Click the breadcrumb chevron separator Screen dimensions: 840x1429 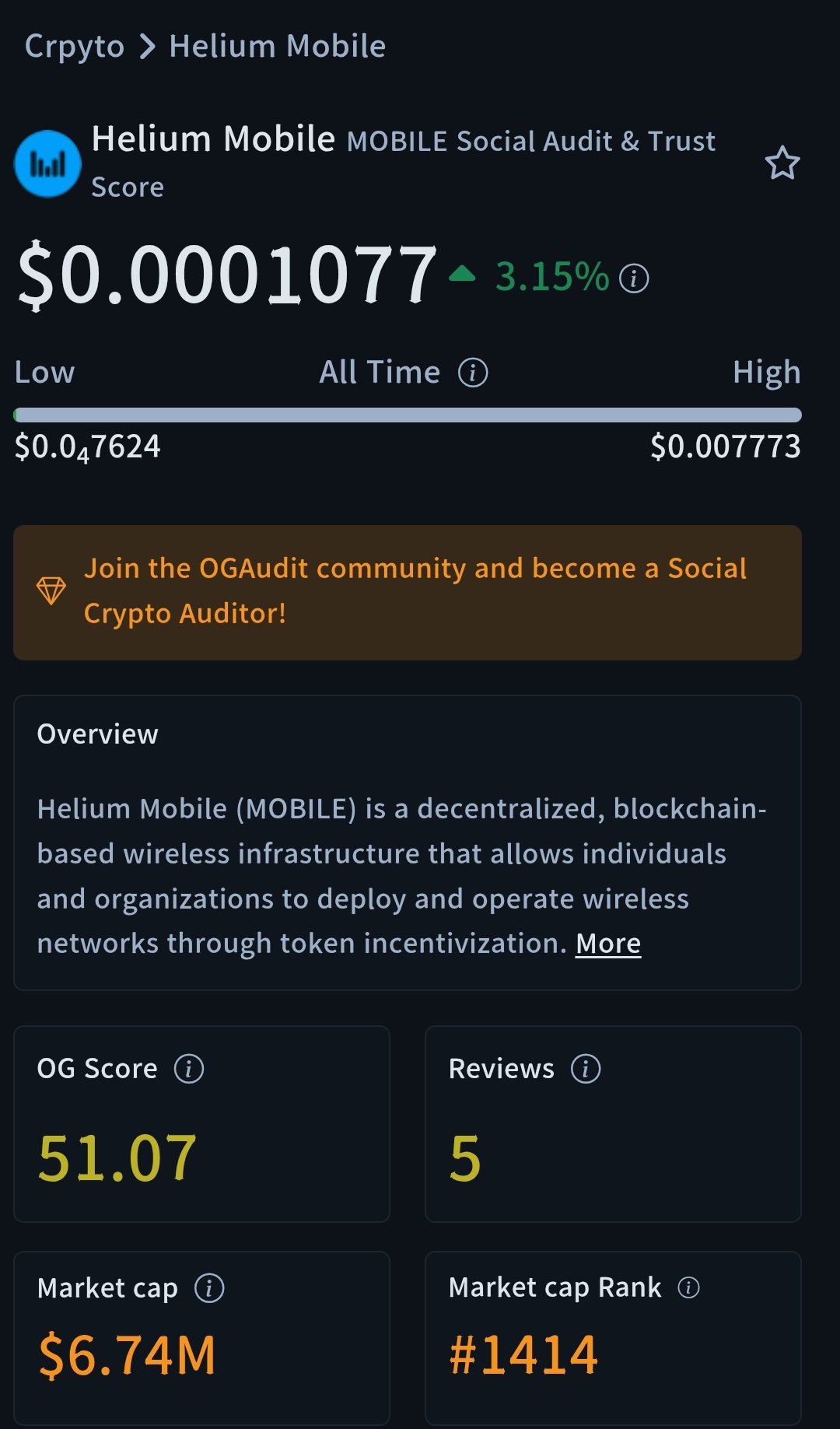147,47
